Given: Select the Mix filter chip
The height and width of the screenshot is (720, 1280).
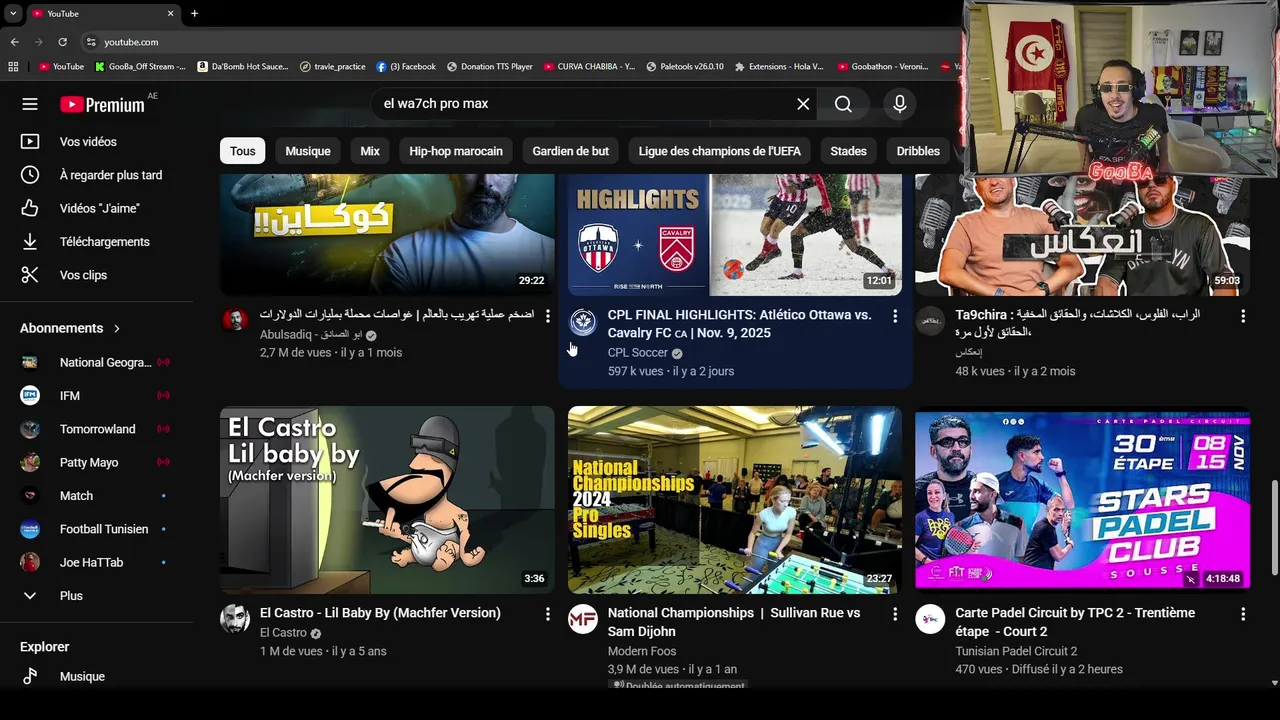Looking at the screenshot, I should tap(370, 151).
